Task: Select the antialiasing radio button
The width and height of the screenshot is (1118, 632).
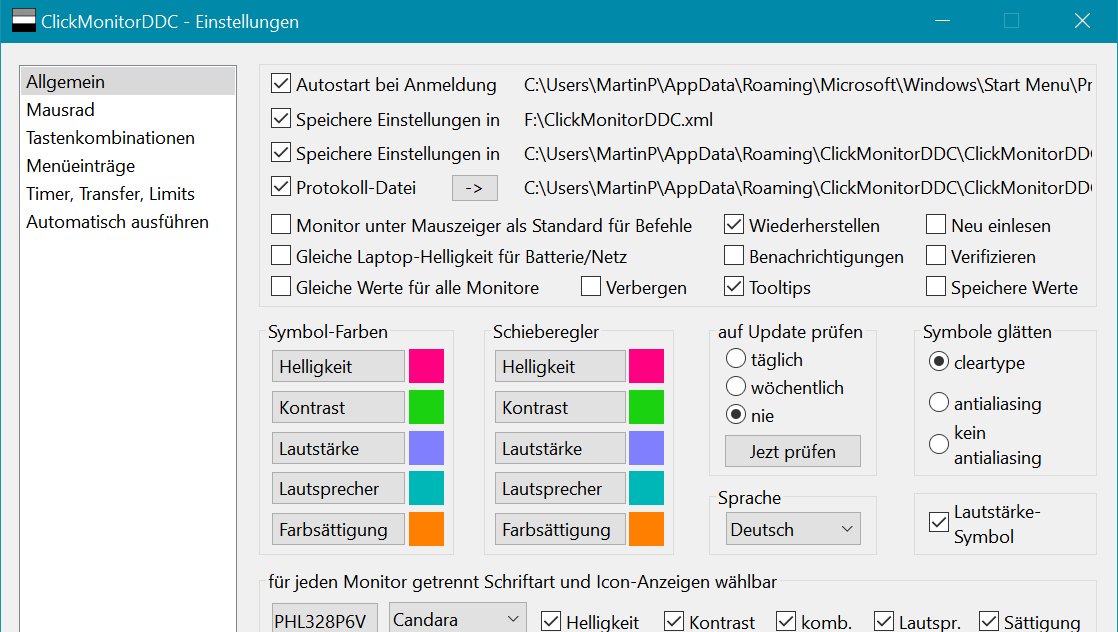Action: pyautogui.click(x=939, y=403)
